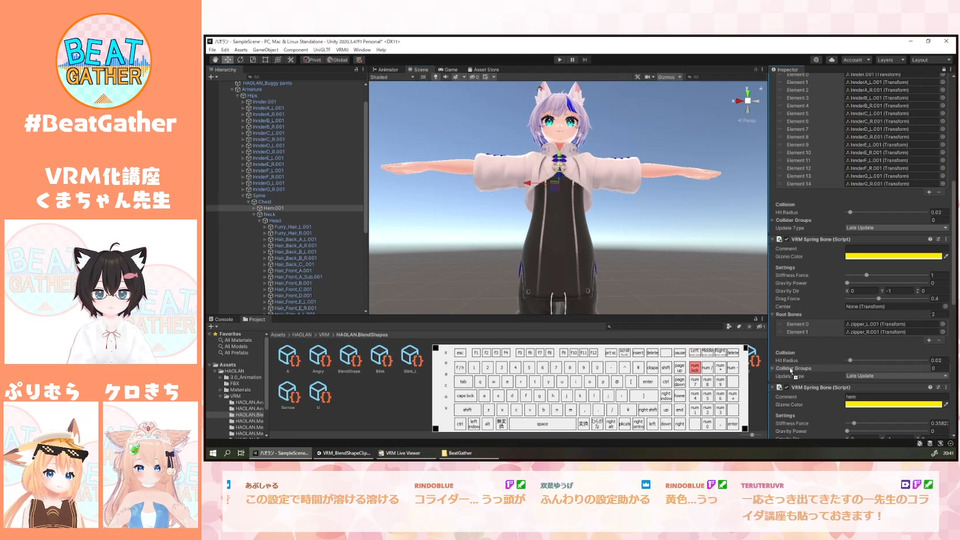The image size is (960, 540).
Task: Start Play mode with the play button
Action: pyautogui.click(x=559, y=60)
